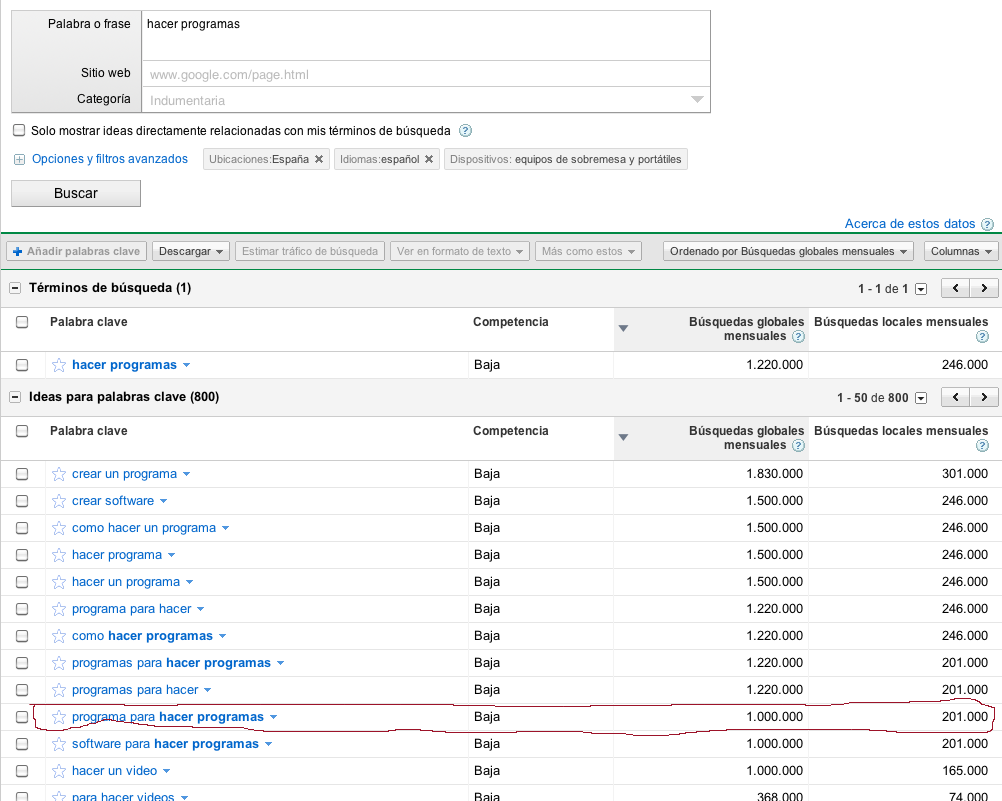Star 'software para hacer programas' keyword
1002x801 pixels.
pyautogui.click(x=59, y=744)
